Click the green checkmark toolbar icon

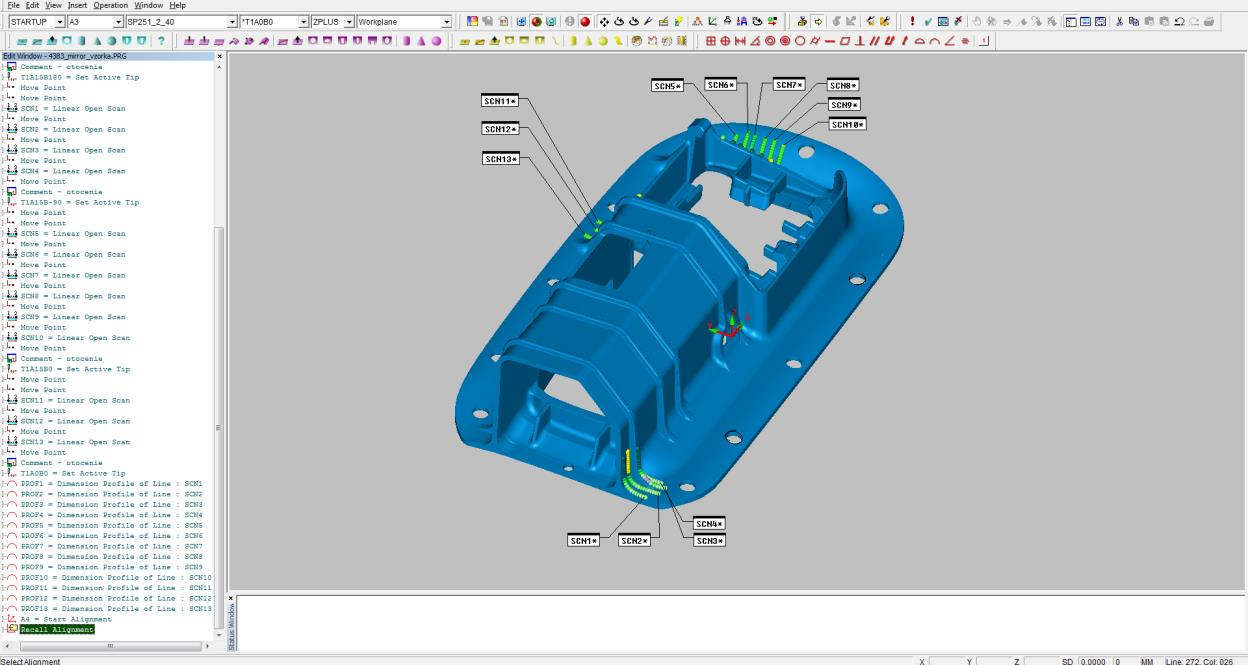(927, 21)
